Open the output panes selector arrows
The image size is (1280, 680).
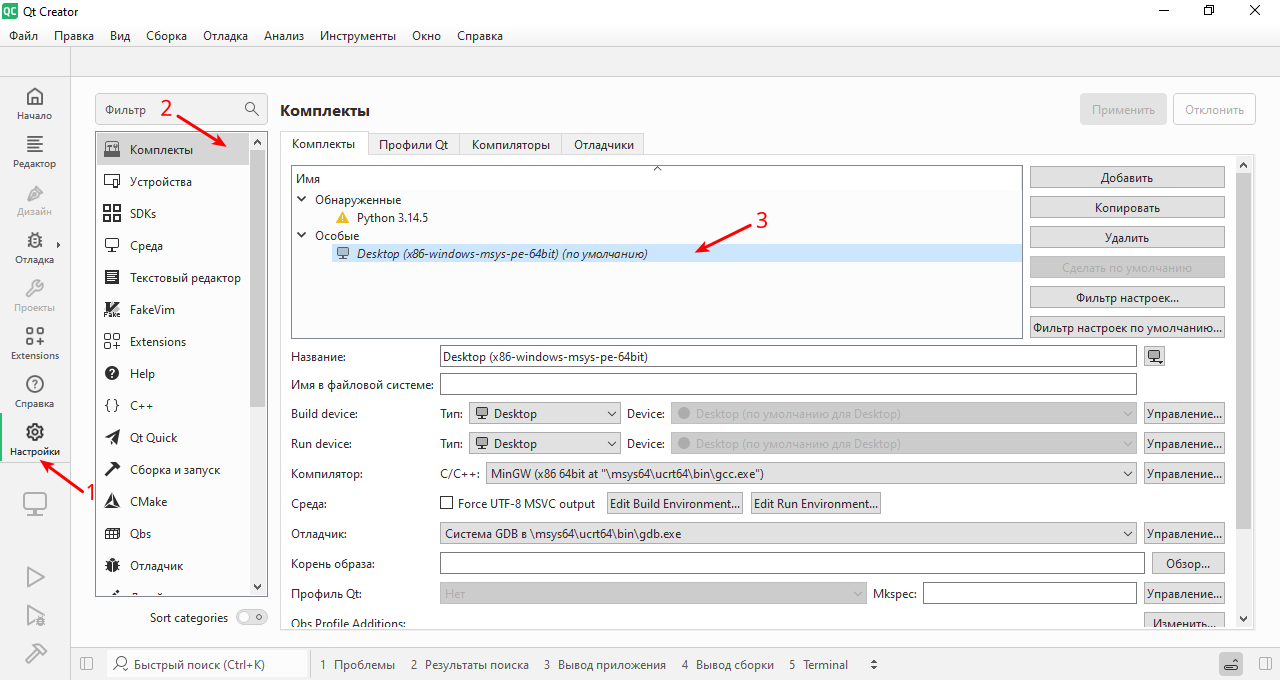(x=874, y=665)
